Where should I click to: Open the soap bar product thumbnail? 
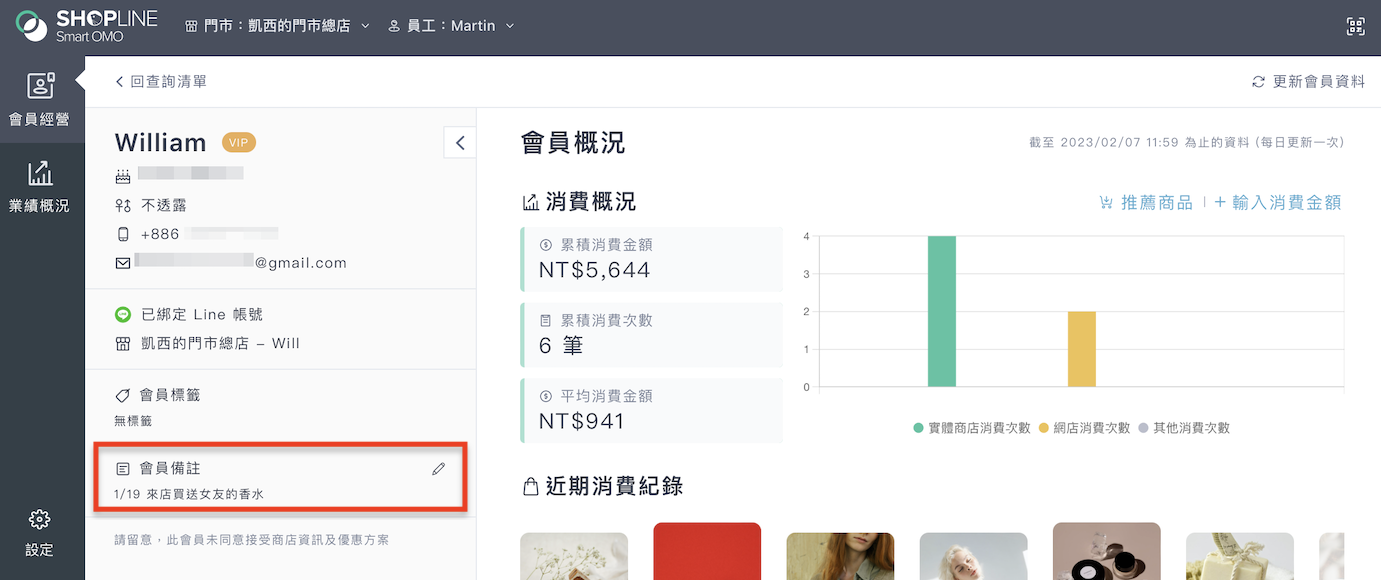click(x=1240, y=556)
